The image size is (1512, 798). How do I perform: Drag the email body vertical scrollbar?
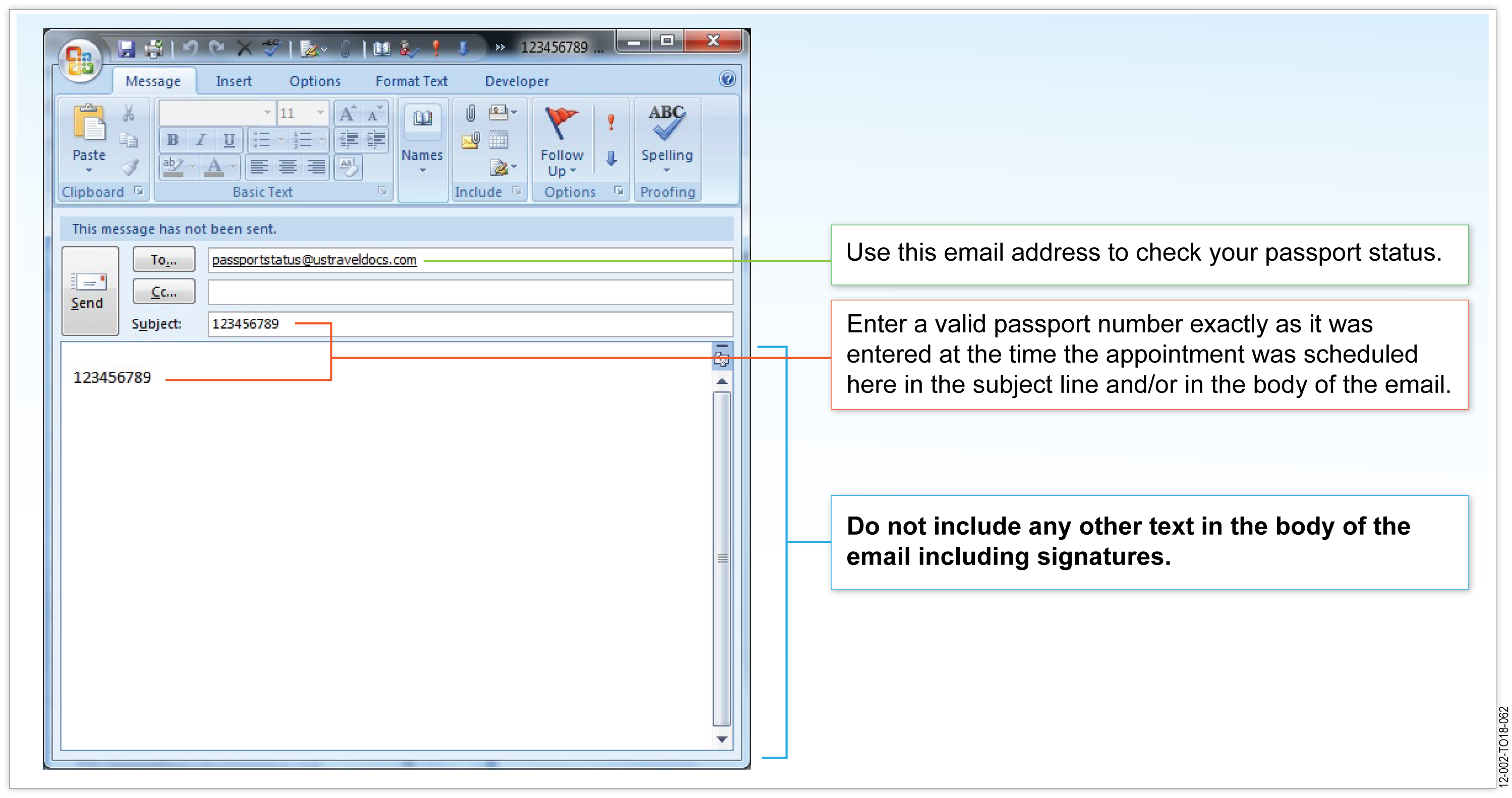click(x=722, y=556)
